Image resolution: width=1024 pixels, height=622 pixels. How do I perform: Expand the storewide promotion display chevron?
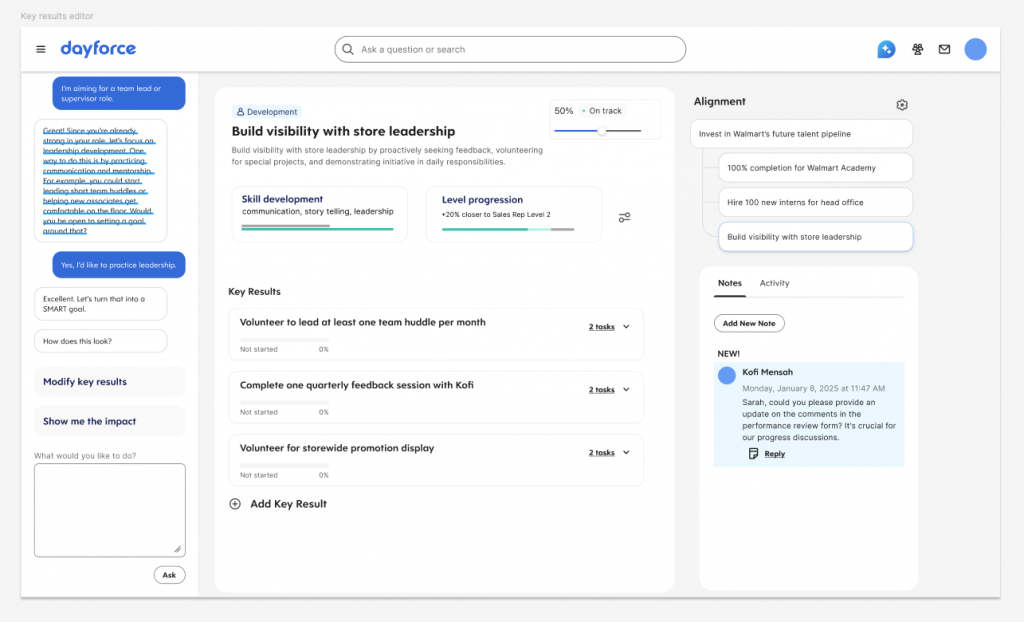(626, 452)
